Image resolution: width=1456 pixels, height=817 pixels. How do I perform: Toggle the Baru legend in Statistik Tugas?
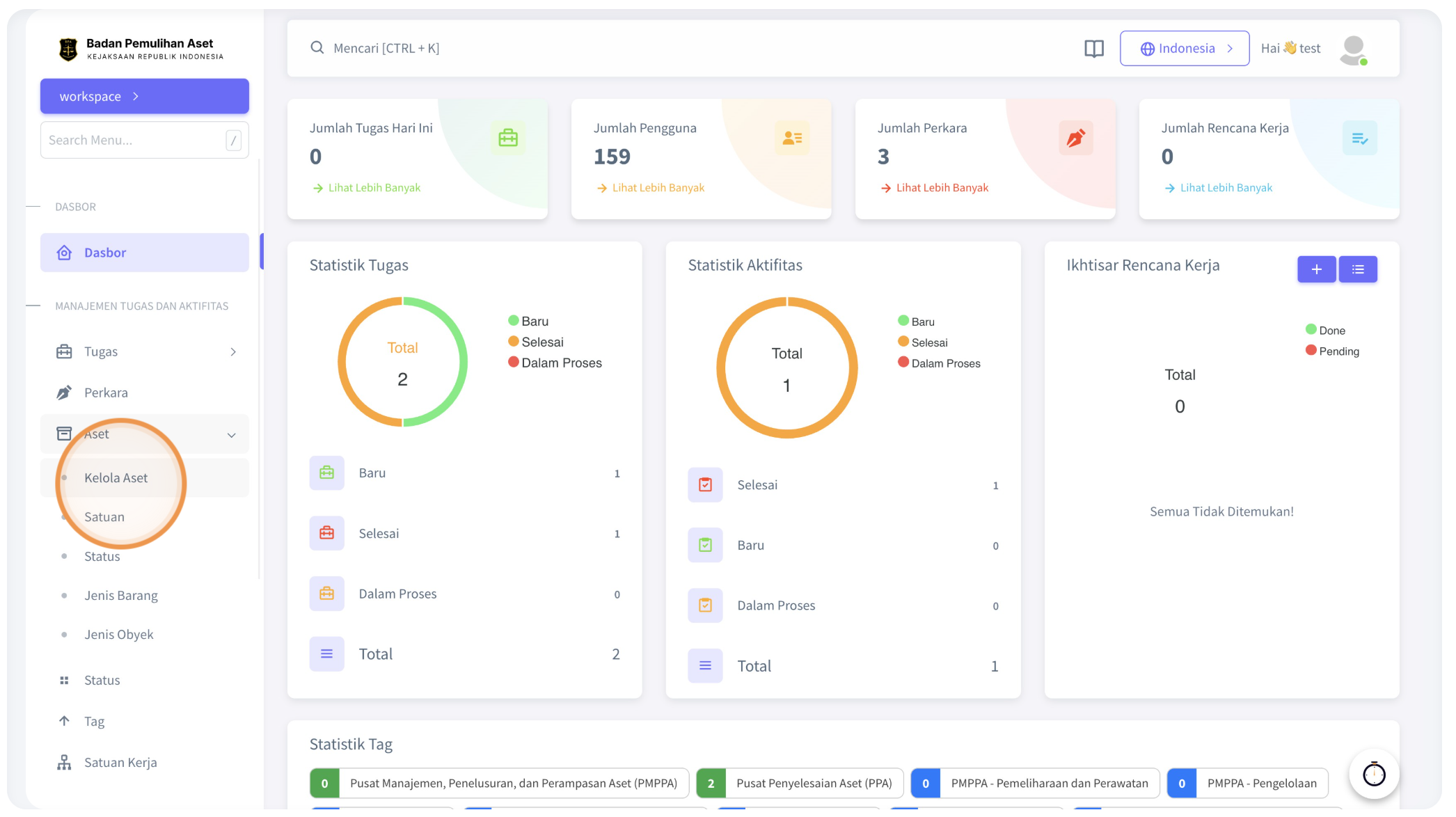[x=528, y=321]
